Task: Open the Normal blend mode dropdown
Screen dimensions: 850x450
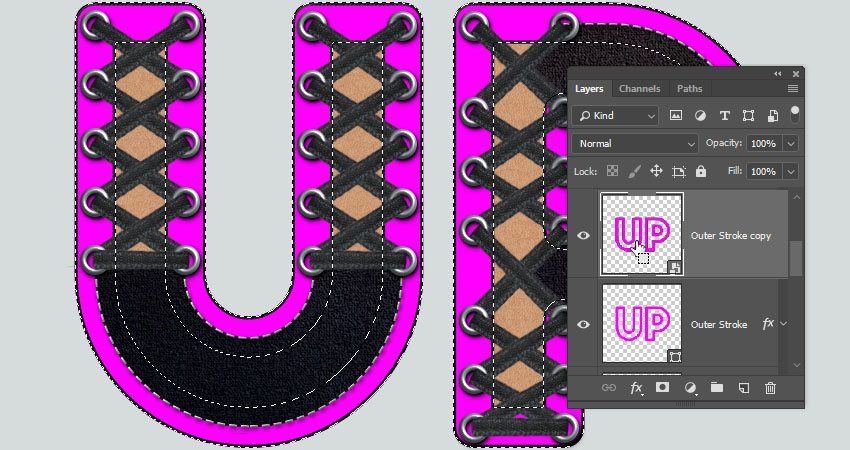Action: 635,144
